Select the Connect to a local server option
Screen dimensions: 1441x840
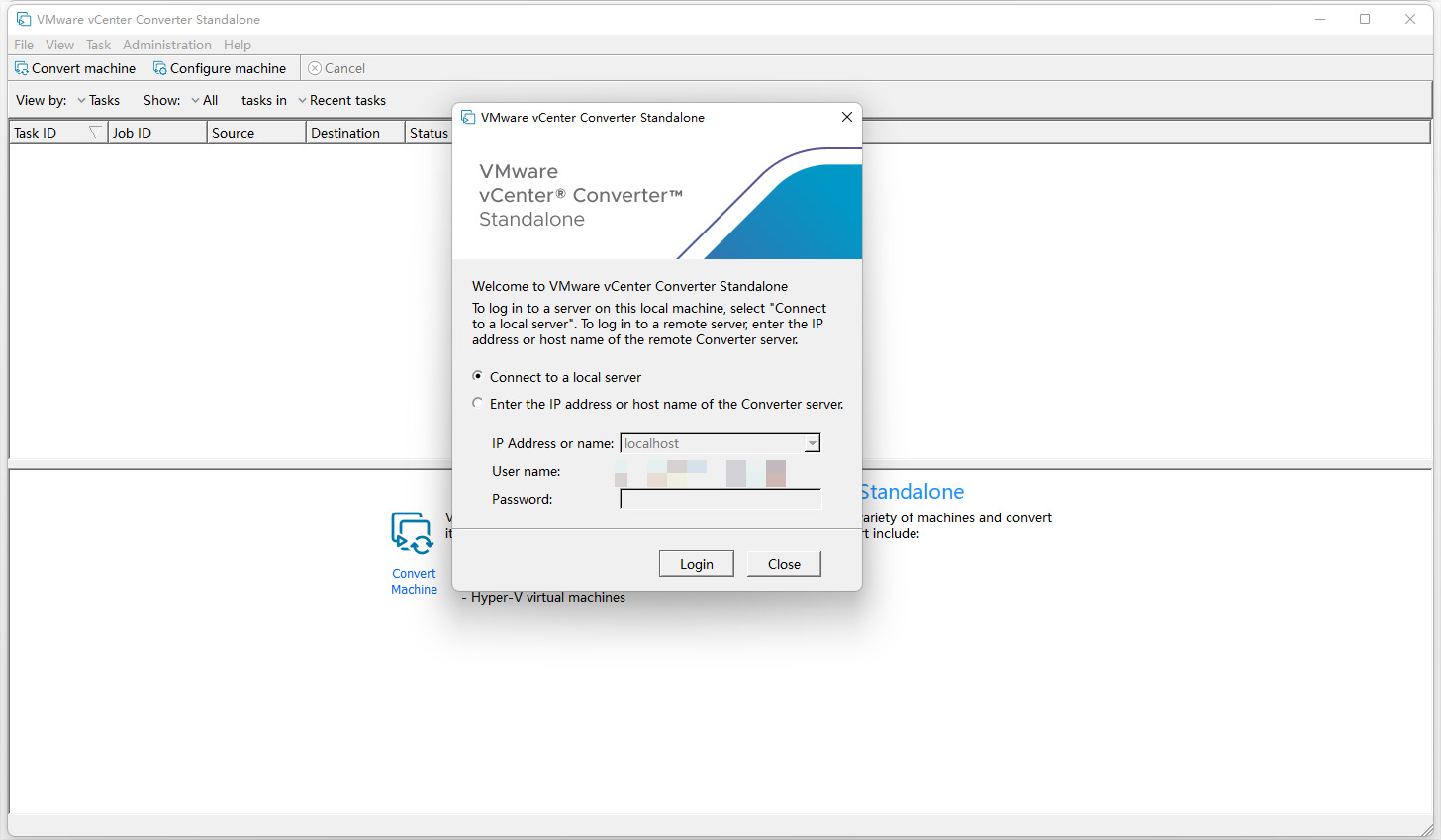point(477,376)
